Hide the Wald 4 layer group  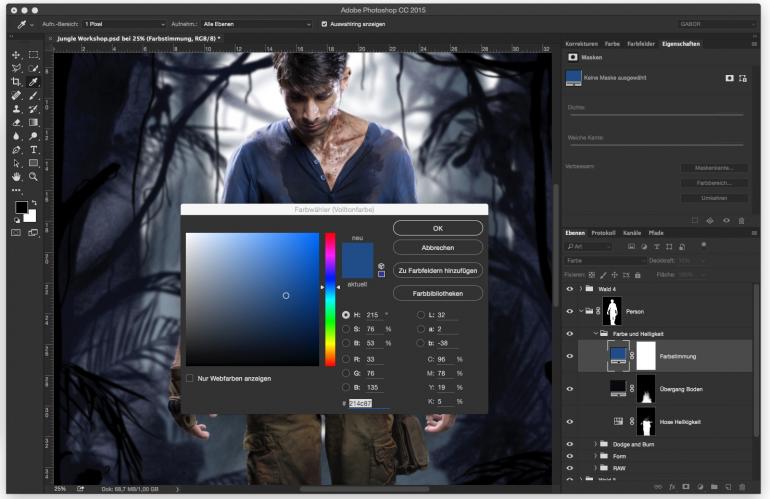pyautogui.click(x=570, y=289)
